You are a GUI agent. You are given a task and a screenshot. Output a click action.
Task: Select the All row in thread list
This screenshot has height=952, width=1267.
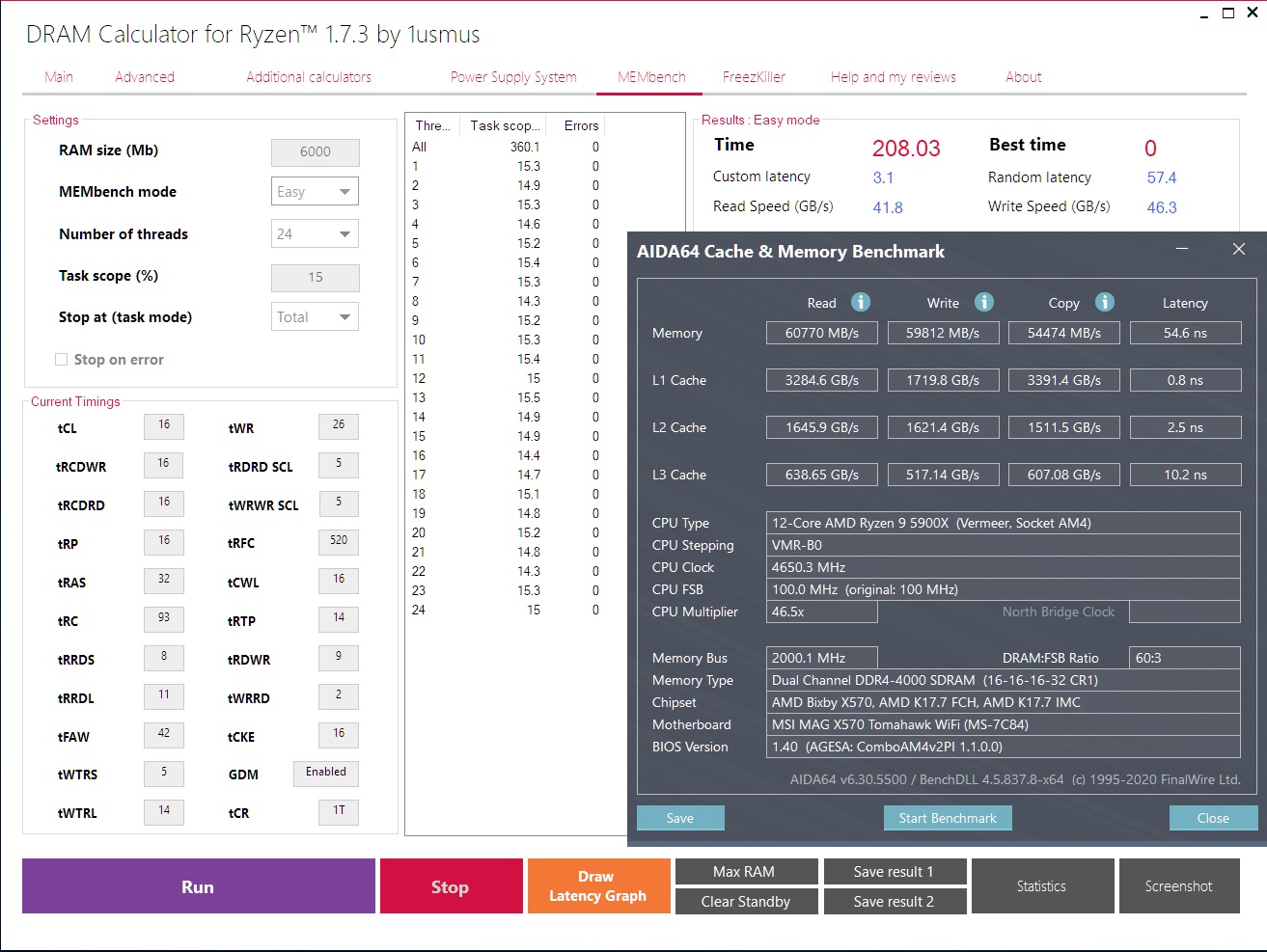pos(507,147)
